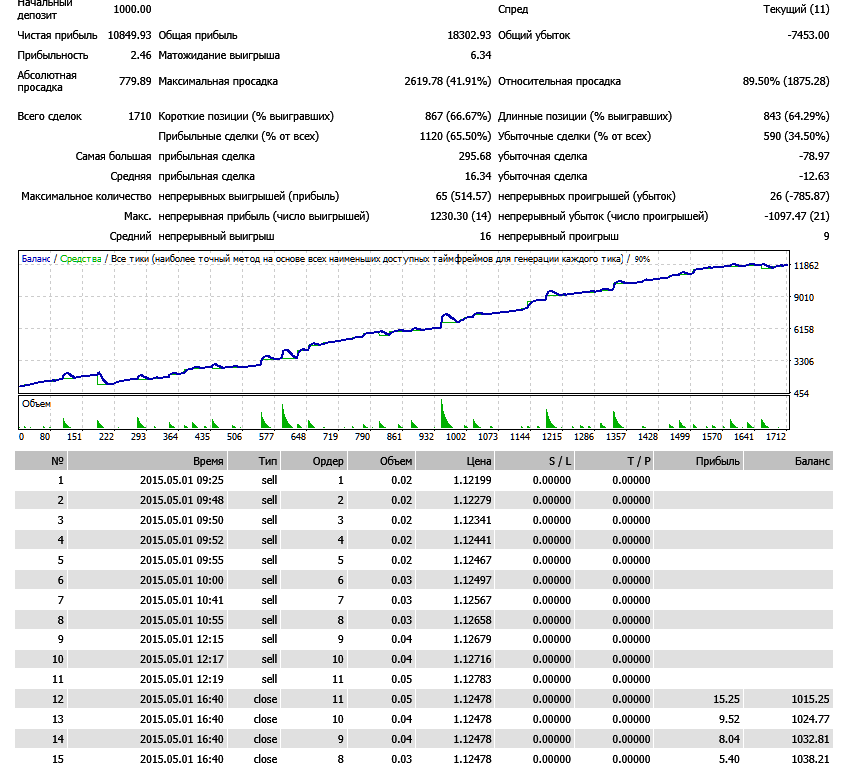Select time cell 2015.05.01 09:50

click(x=182, y=520)
